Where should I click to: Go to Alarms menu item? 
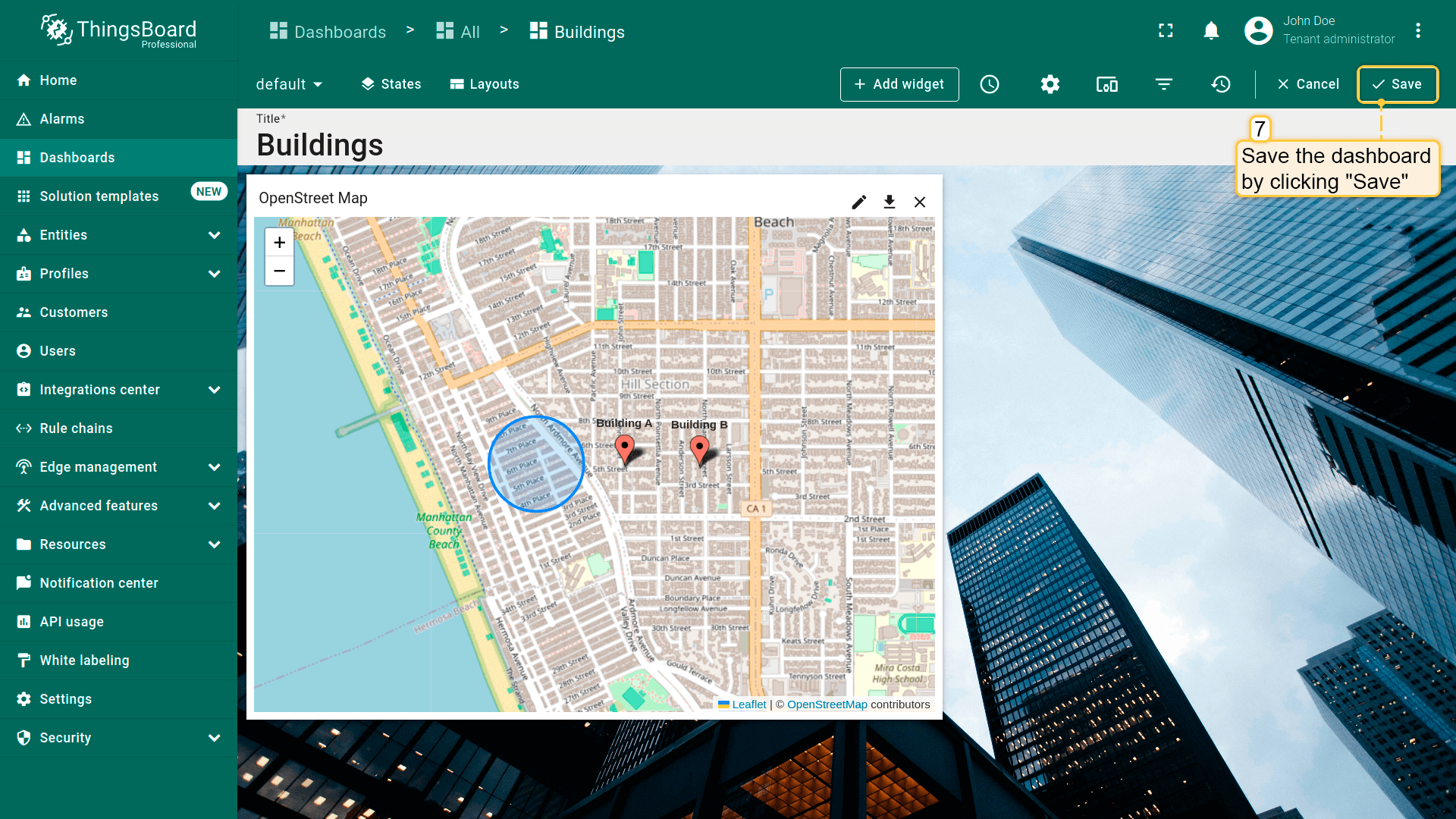coord(62,119)
